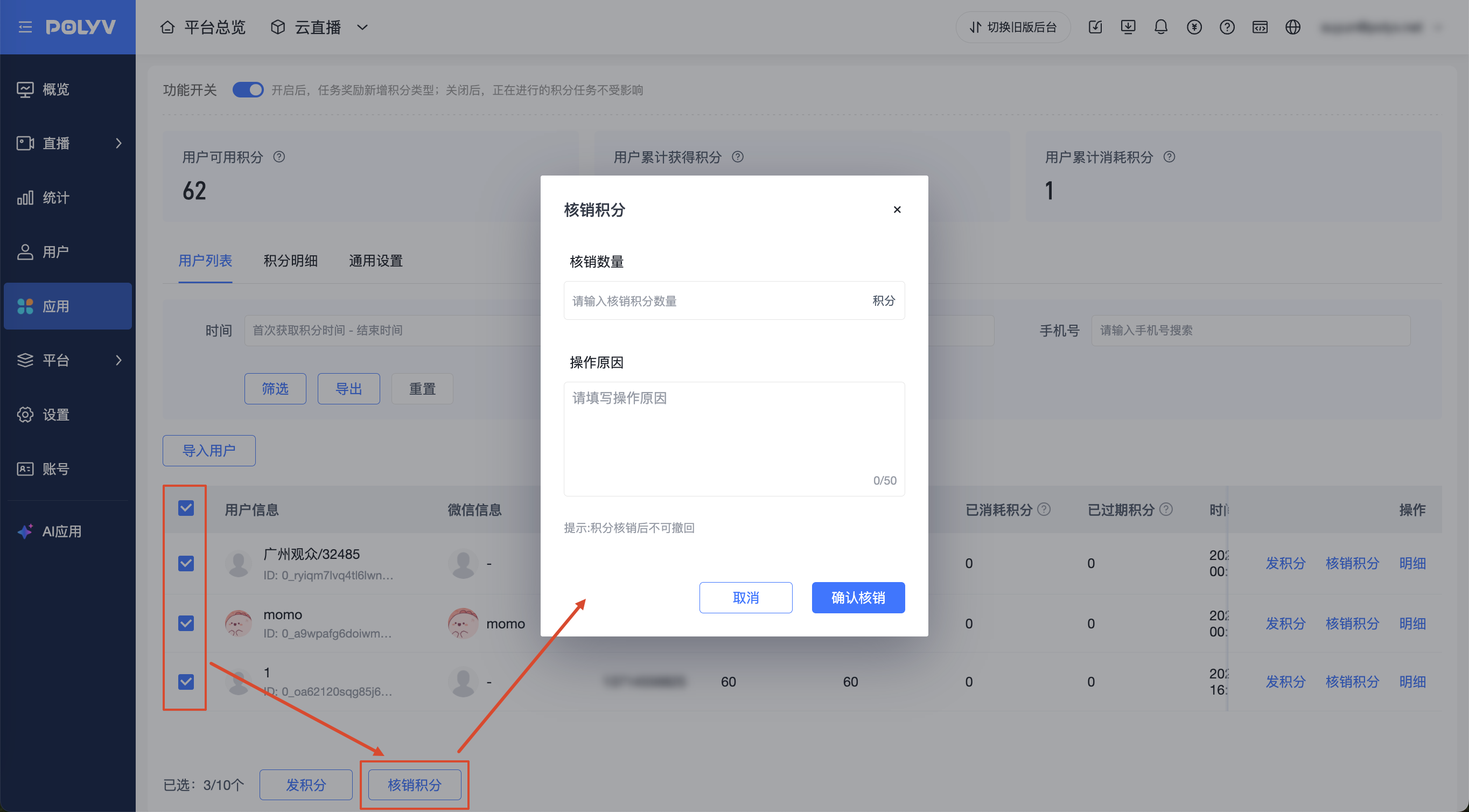The image size is (1469, 812).
Task: Switch to the 通用设置 tab
Action: (x=376, y=261)
